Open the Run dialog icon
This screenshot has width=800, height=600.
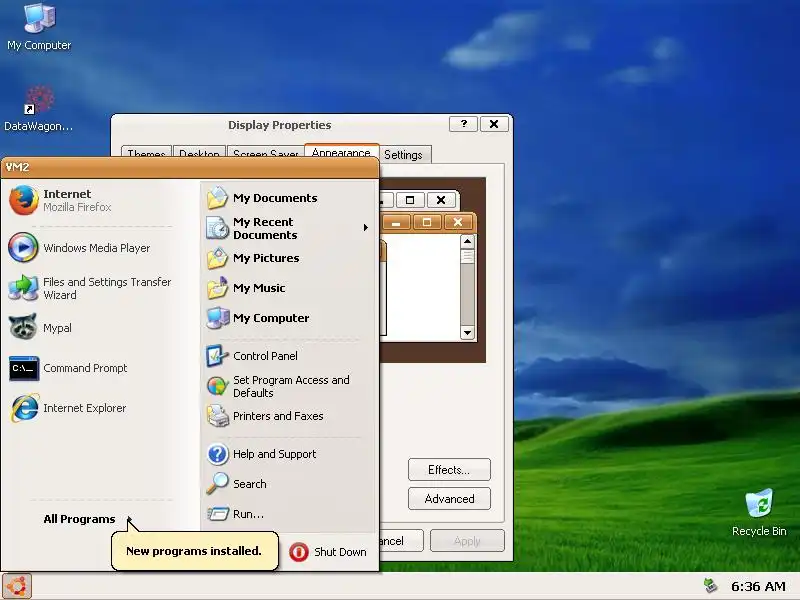tap(217, 513)
